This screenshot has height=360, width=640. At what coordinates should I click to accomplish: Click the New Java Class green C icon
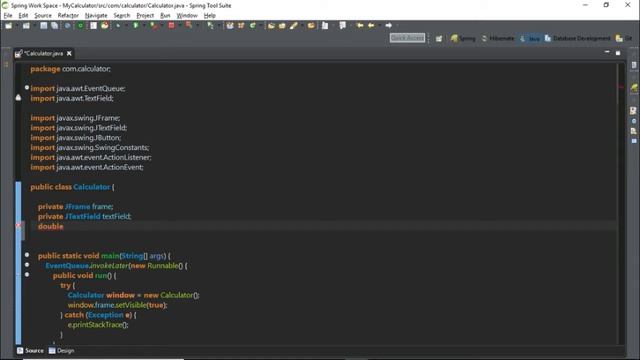point(253,26)
